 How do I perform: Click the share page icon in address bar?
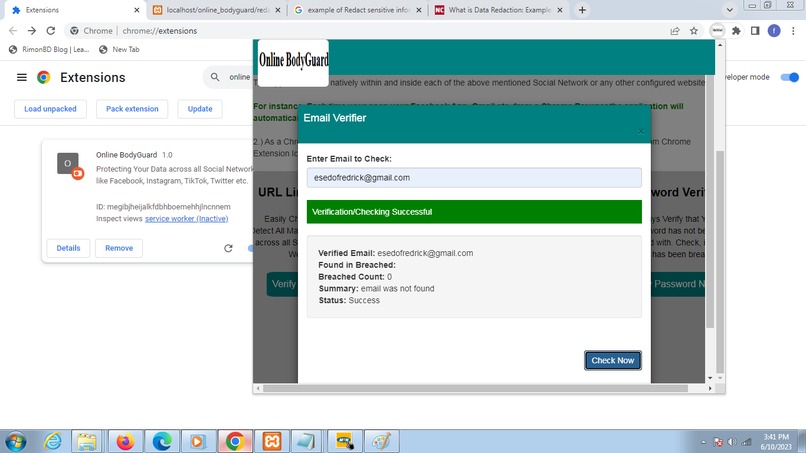(x=675, y=31)
